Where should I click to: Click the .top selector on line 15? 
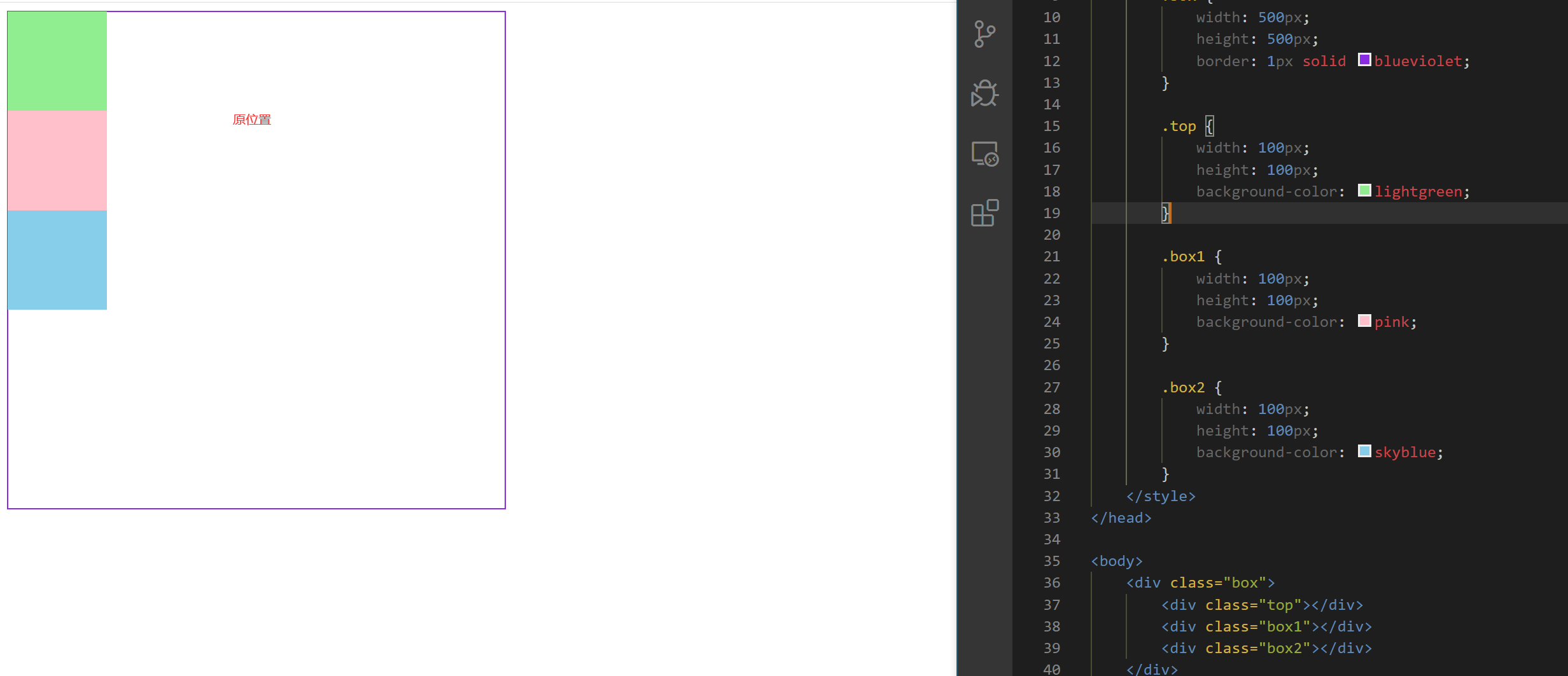click(x=1179, y=127)
